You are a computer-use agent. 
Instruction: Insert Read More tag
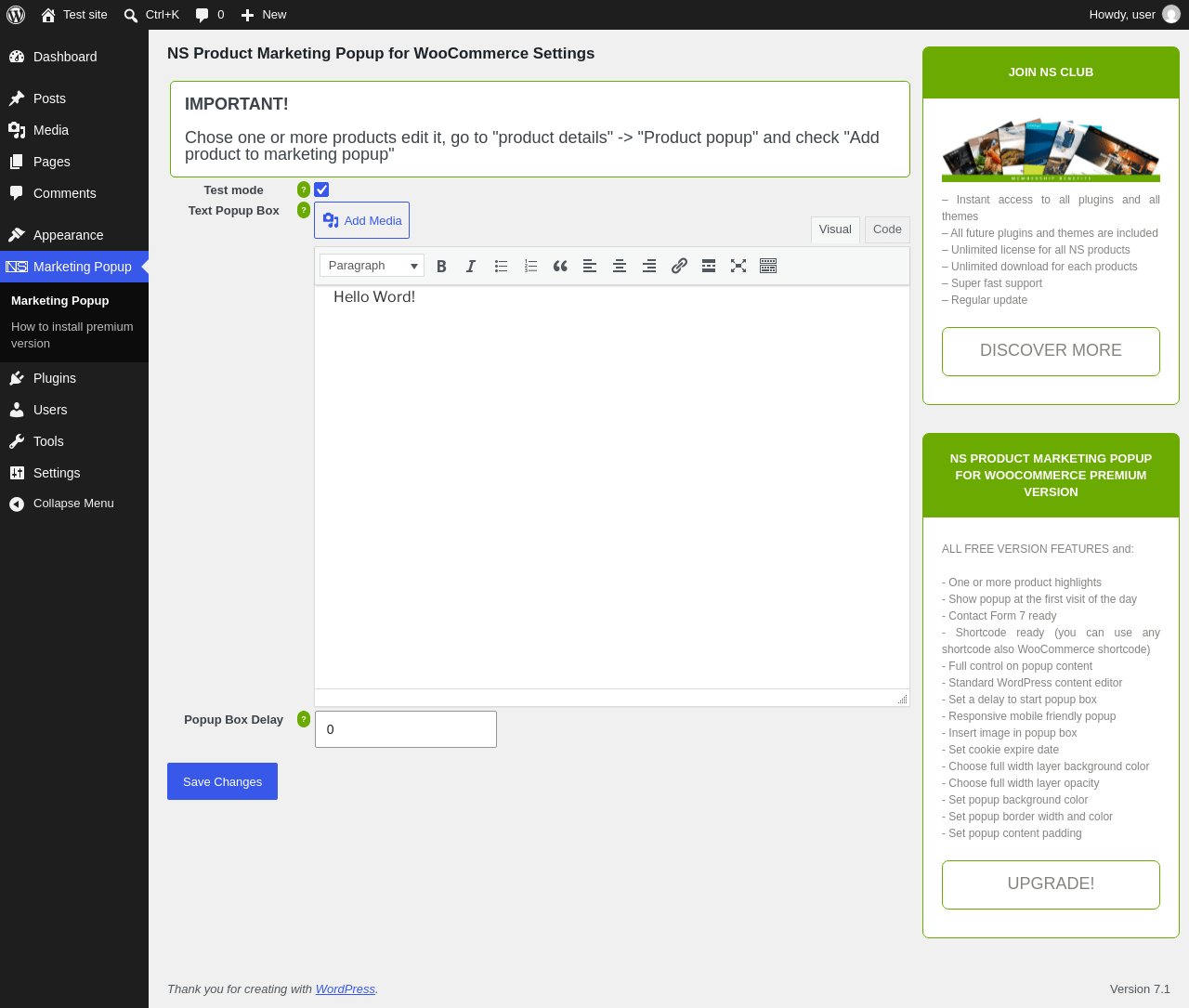point(709,266)
